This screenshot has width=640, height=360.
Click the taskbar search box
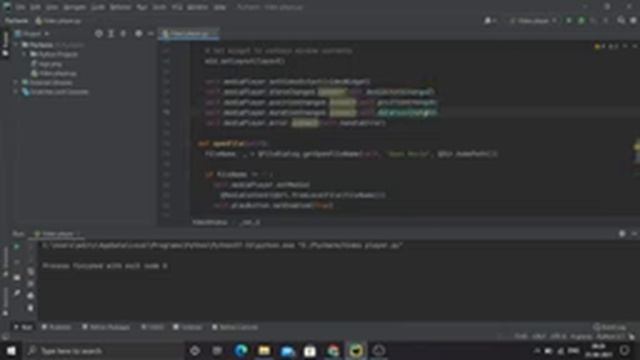point(104,351)
